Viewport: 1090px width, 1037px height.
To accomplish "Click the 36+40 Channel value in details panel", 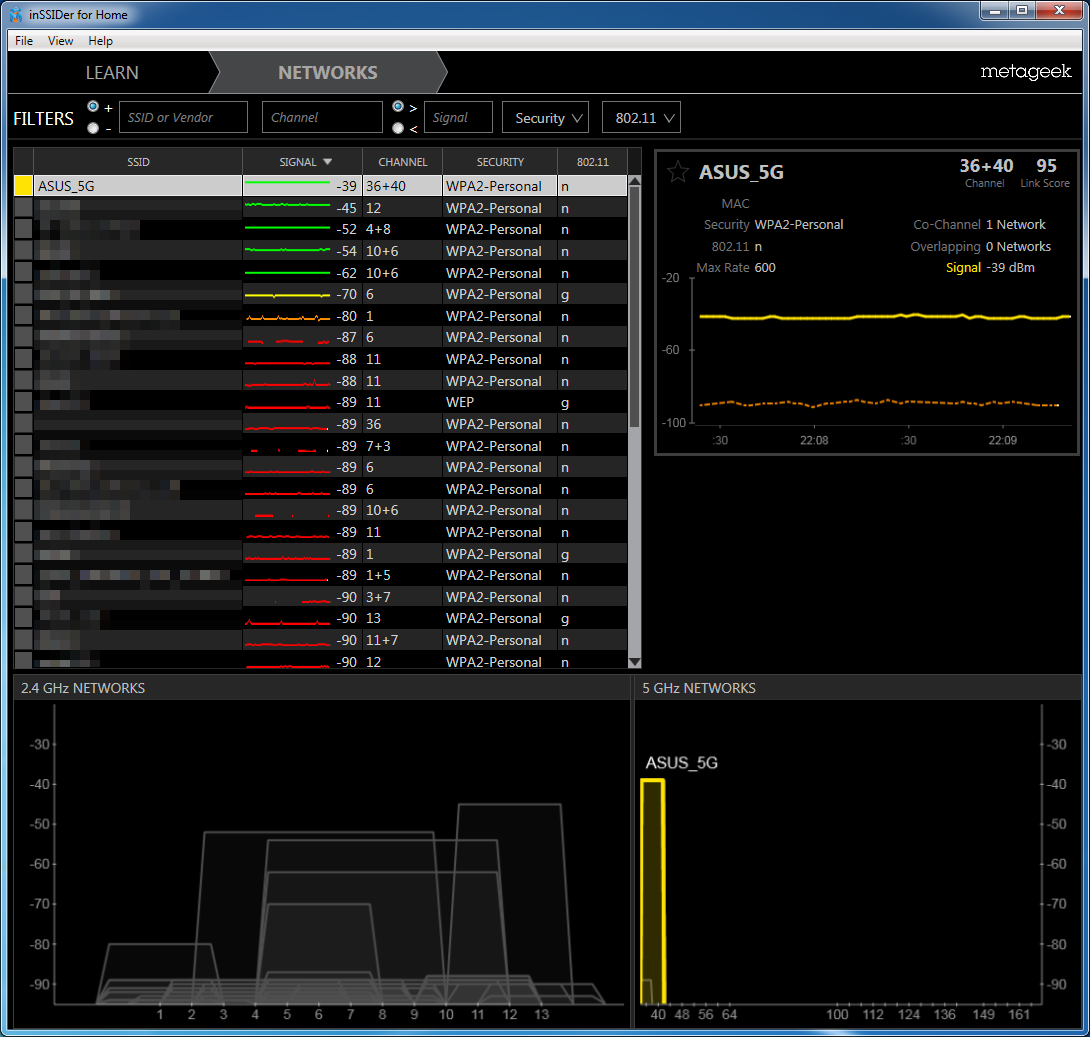I will click(986, 165).
